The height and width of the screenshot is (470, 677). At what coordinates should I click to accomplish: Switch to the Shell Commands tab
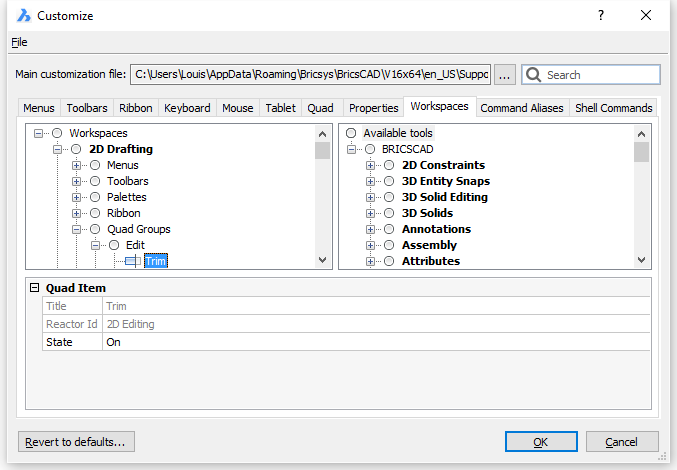614,108
